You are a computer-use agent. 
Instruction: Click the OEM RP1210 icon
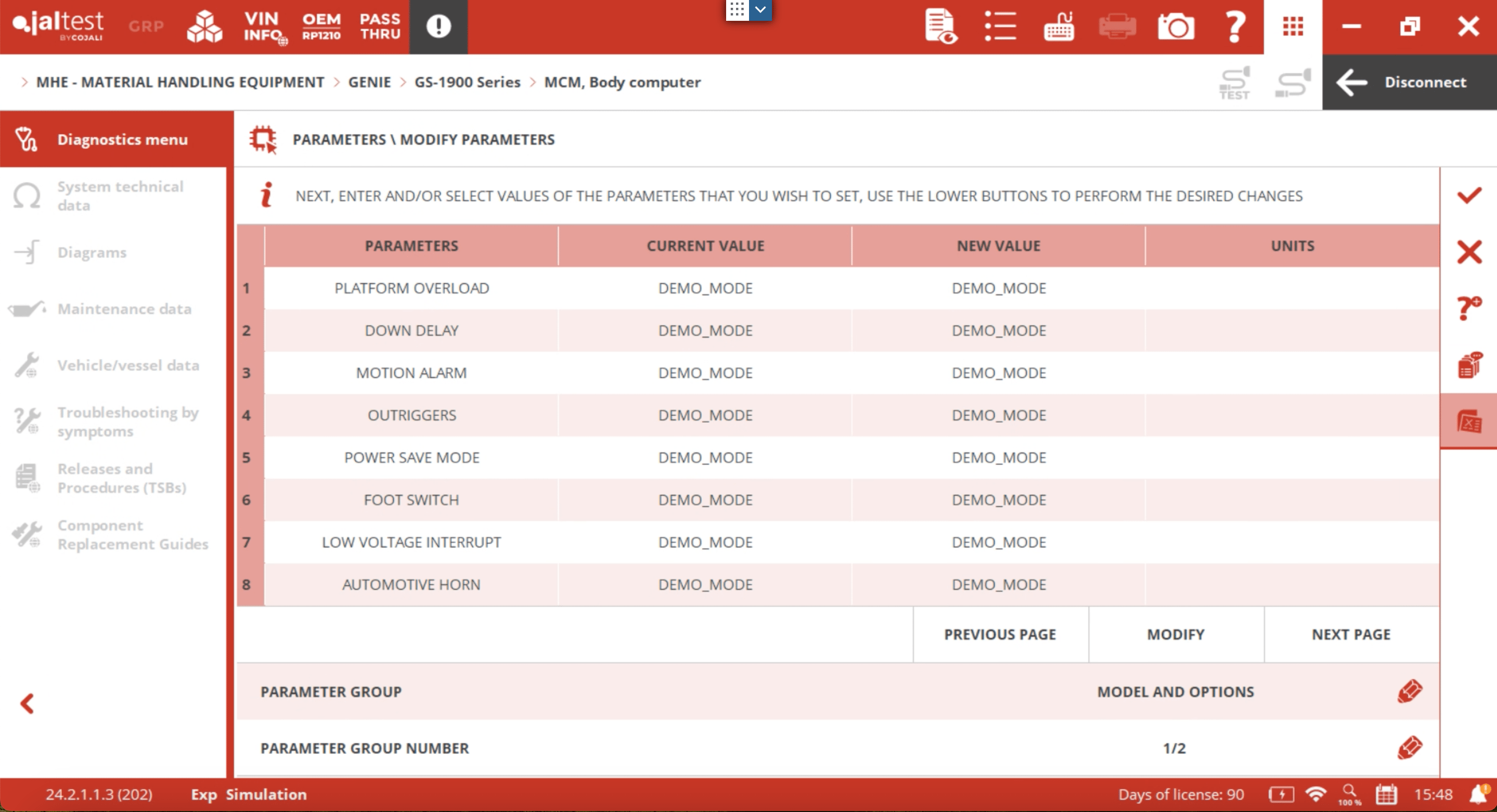point(321,27)
